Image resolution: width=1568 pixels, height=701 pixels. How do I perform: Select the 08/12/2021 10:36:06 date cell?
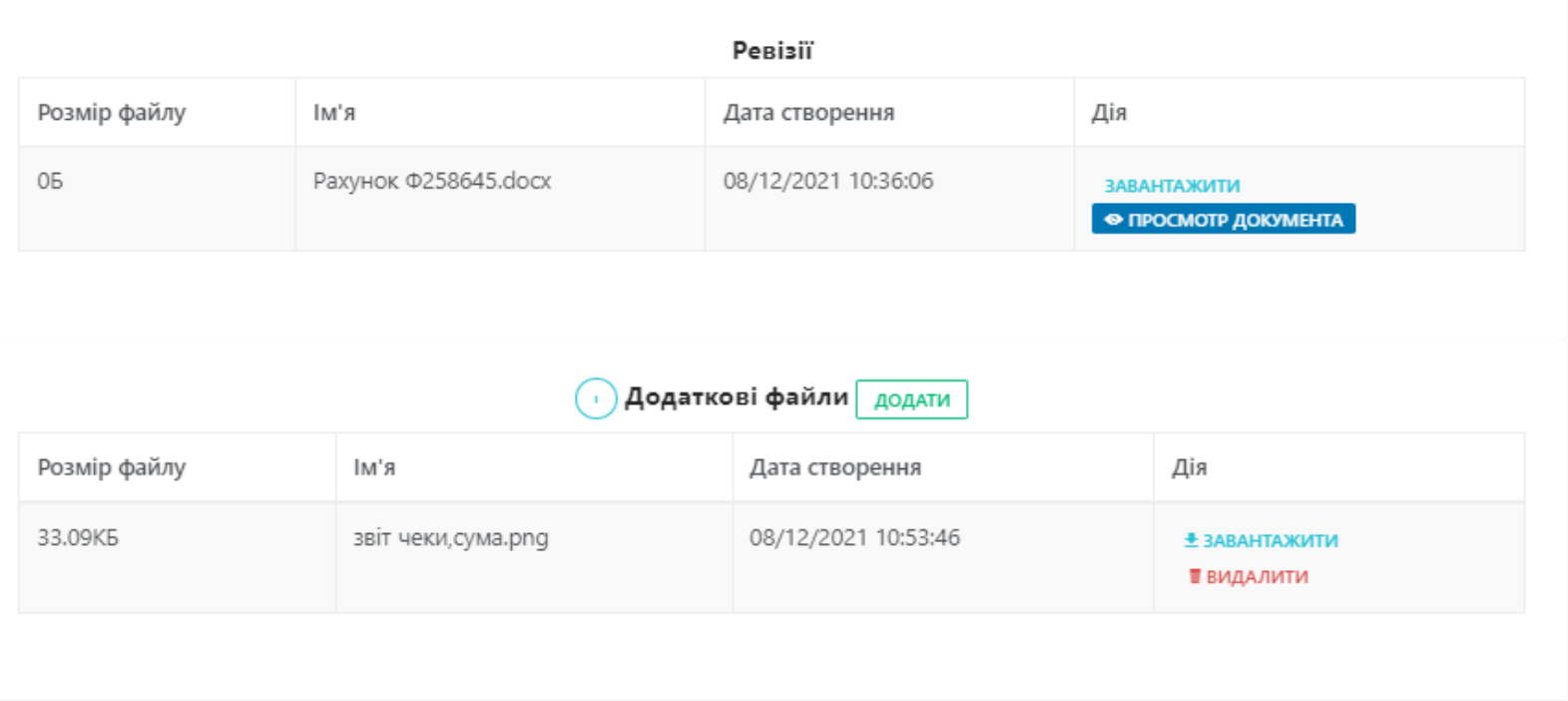click(828, 181)
